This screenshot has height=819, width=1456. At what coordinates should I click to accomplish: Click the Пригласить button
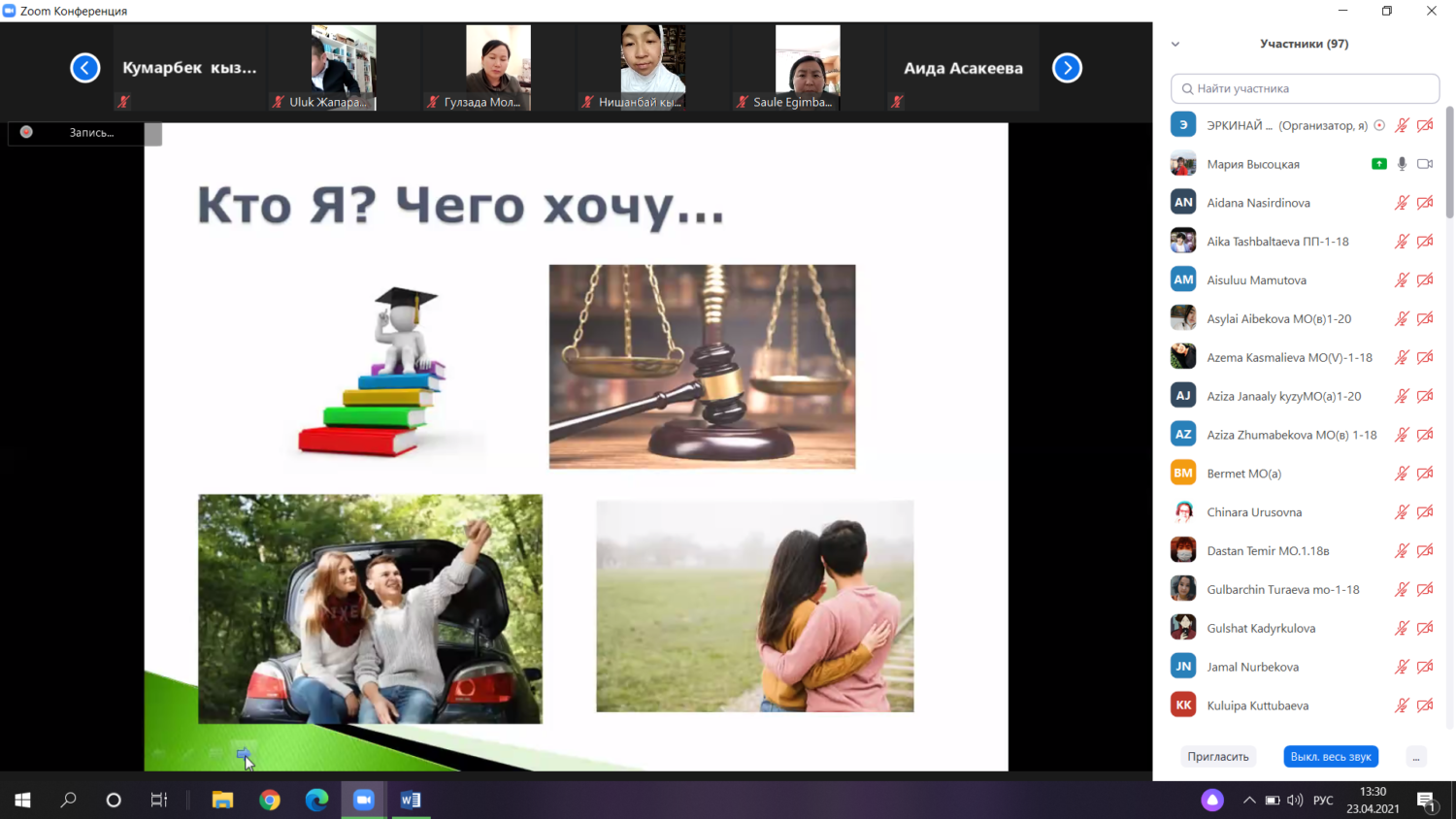(1218, 757)
